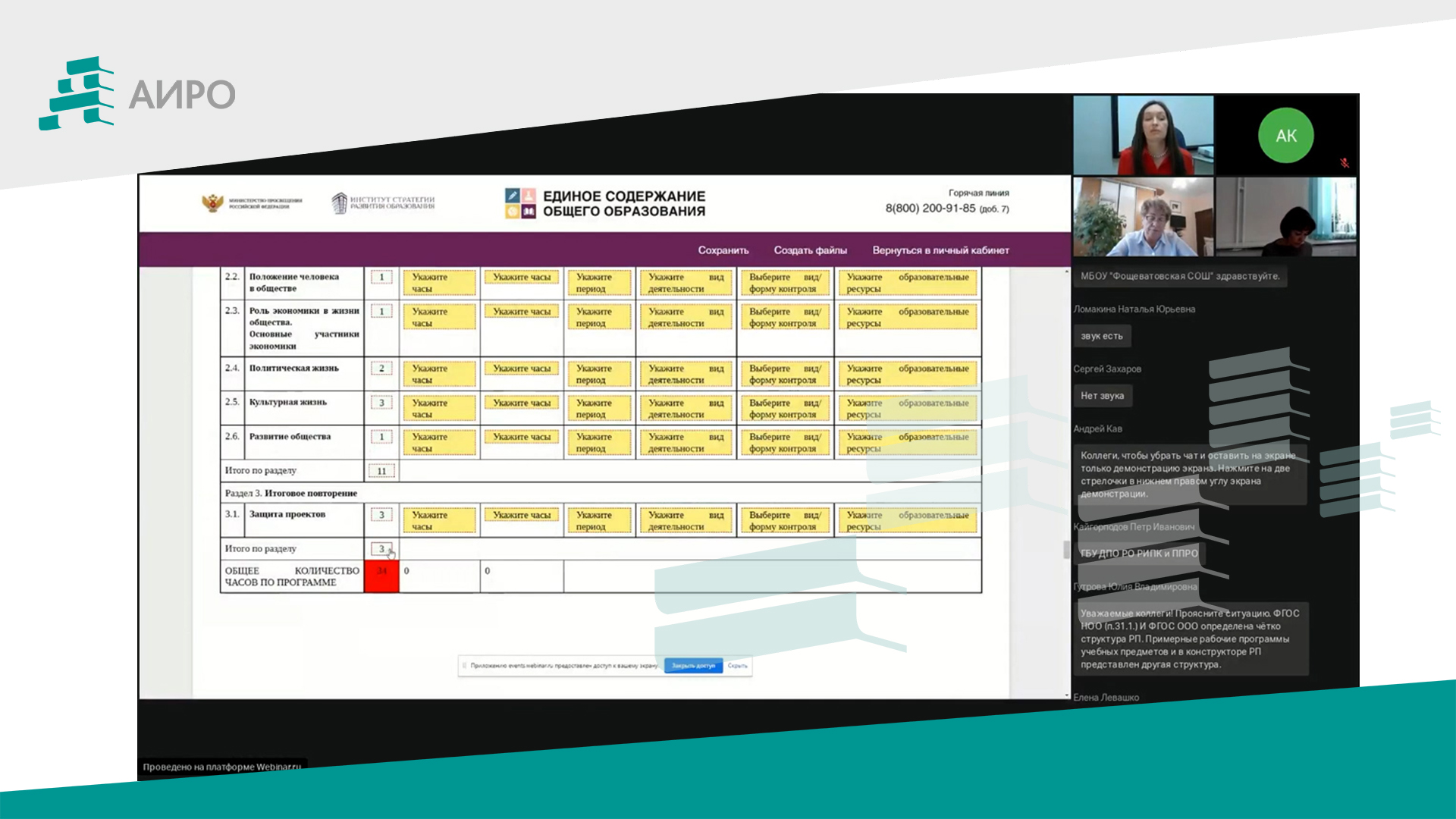Click the woman in red video thumbnail
Image resolution: width=1456 pixels, height=819 pixels.
1143,136
